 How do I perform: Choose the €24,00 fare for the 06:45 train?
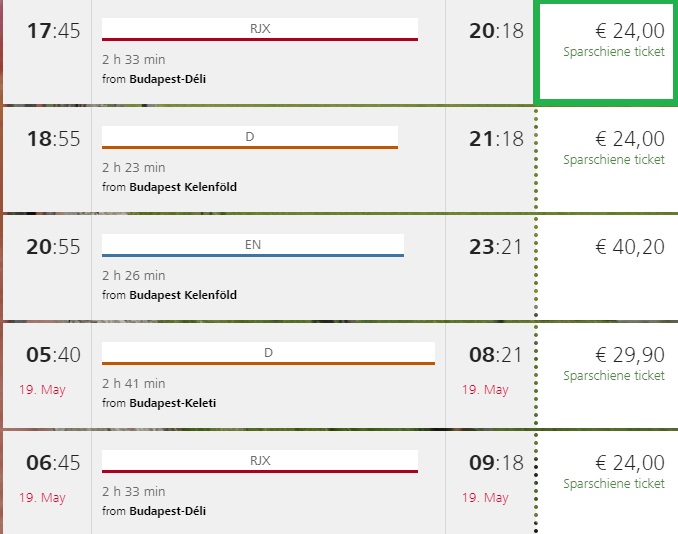tap(629, 463)
